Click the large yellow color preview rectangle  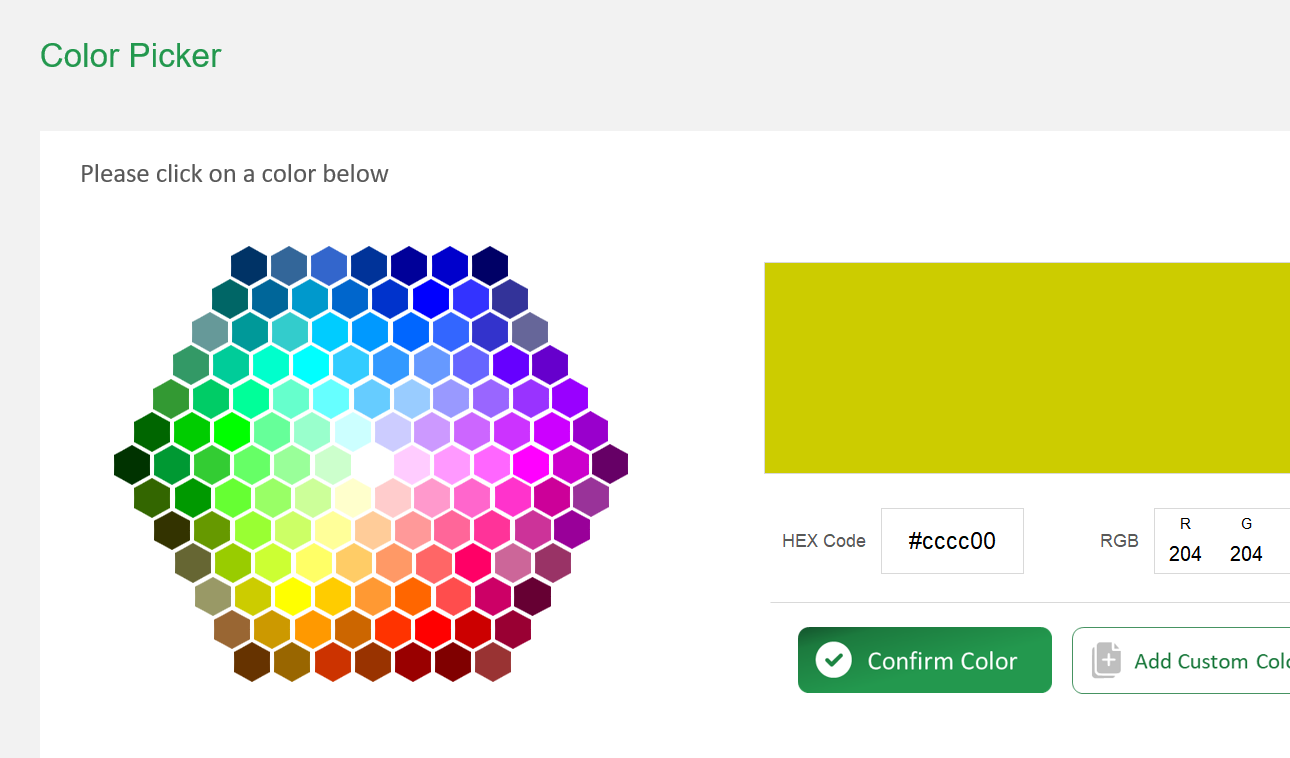(1026, 367)
